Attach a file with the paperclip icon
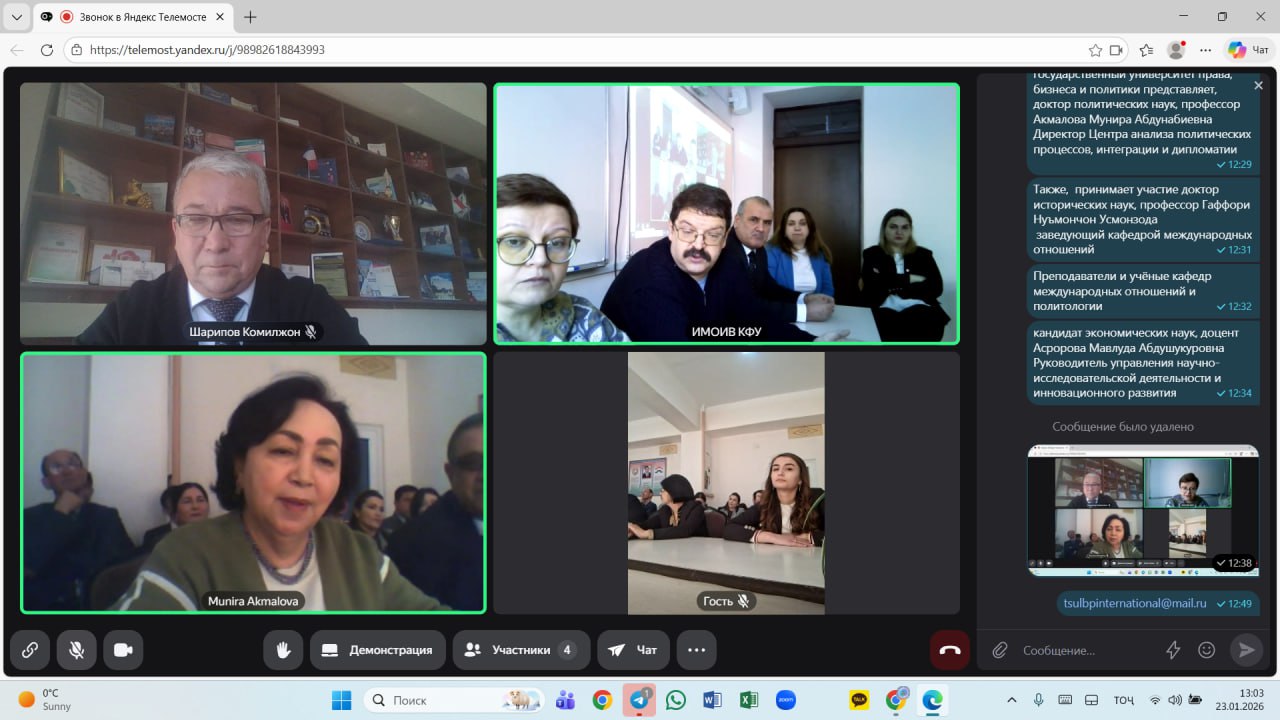This screenshot has width=1280, height=720. [x=999, y=650]
